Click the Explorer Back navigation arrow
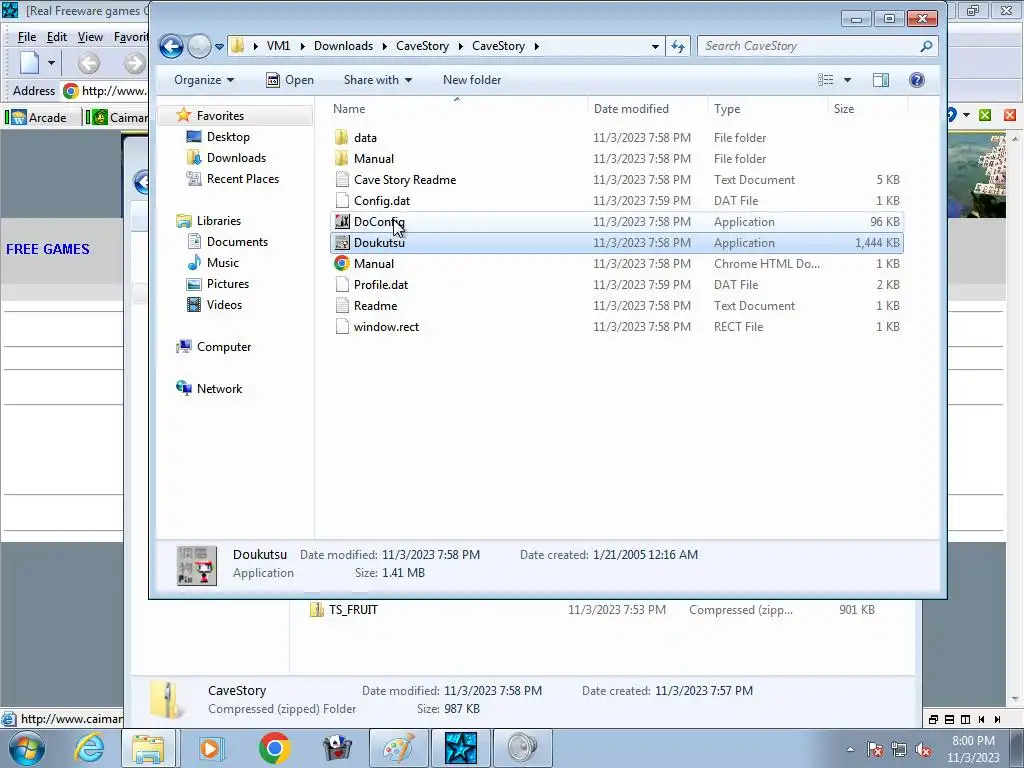 pos(171,46)
